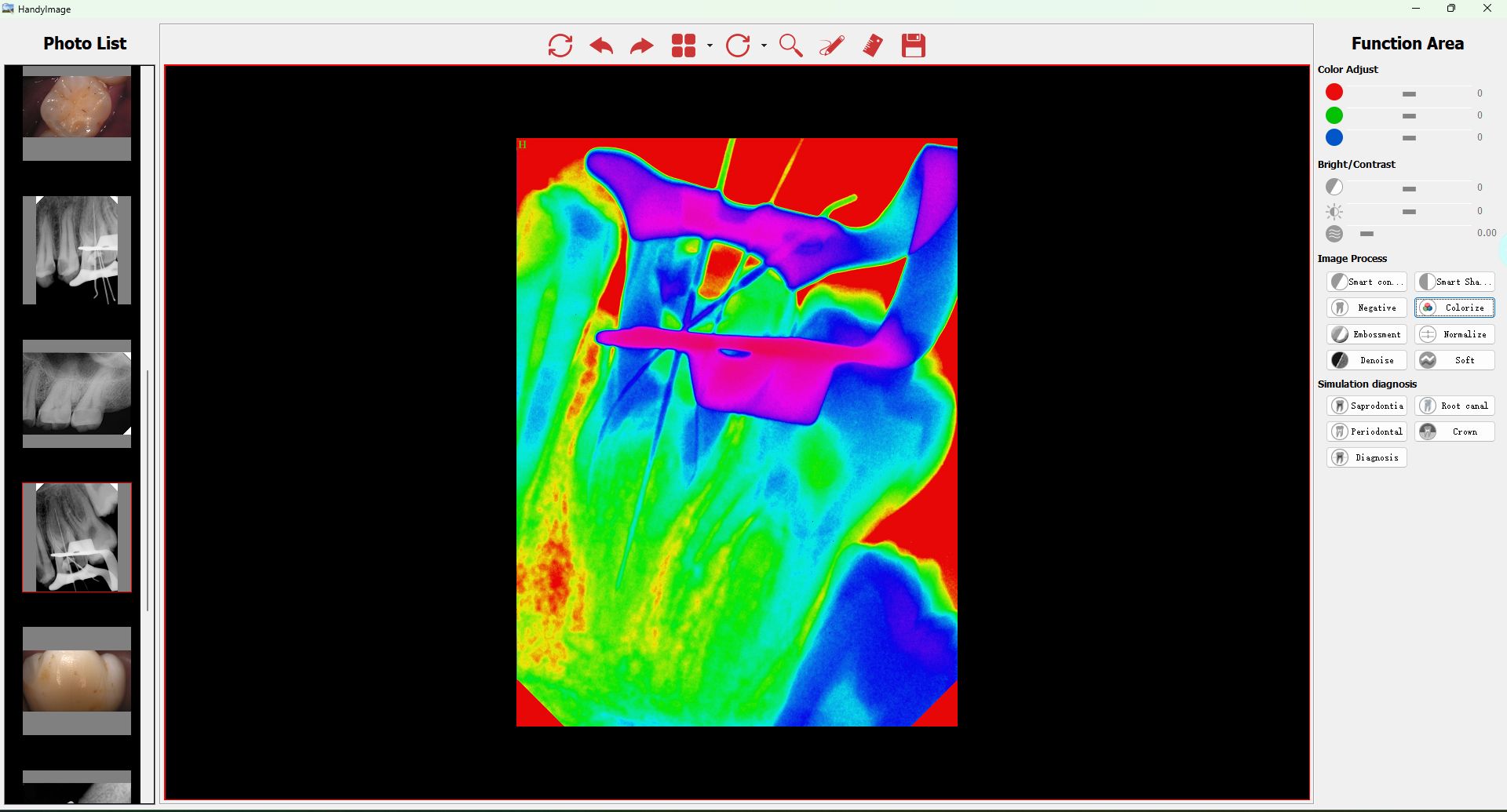Toggle the Colorize image filter
1507x812 pixels.
(1454, 308)
